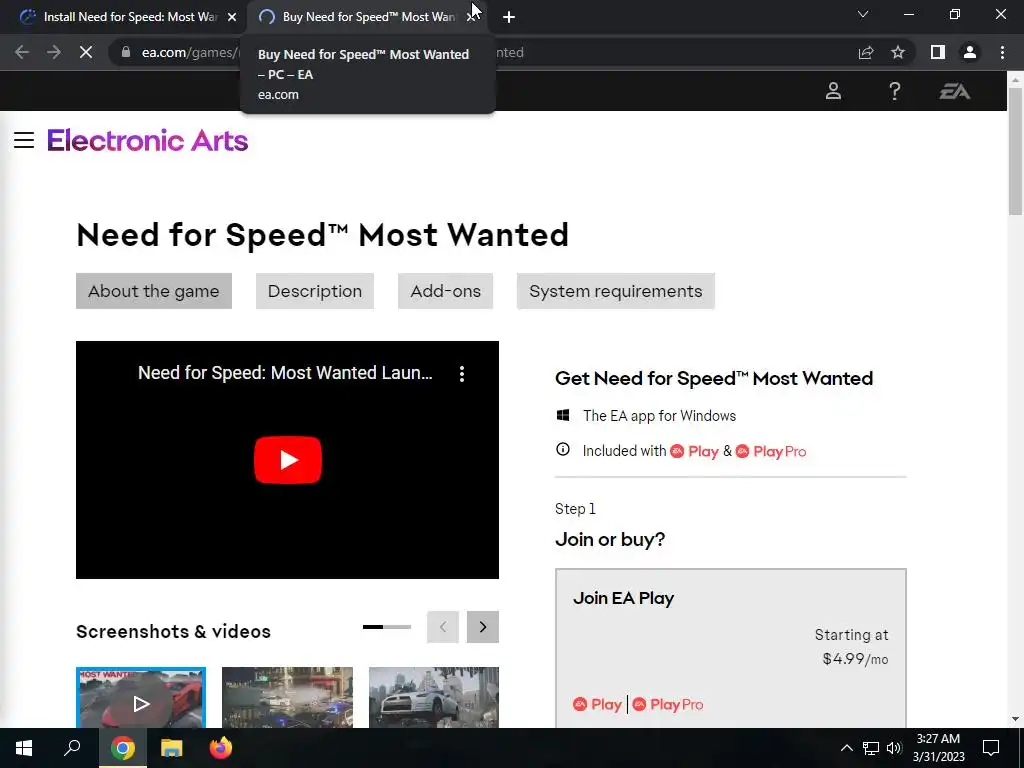Screen dimensions: 1024x768
Task: Open the EA hamburger navigation menu
Action: pos(24,140)
